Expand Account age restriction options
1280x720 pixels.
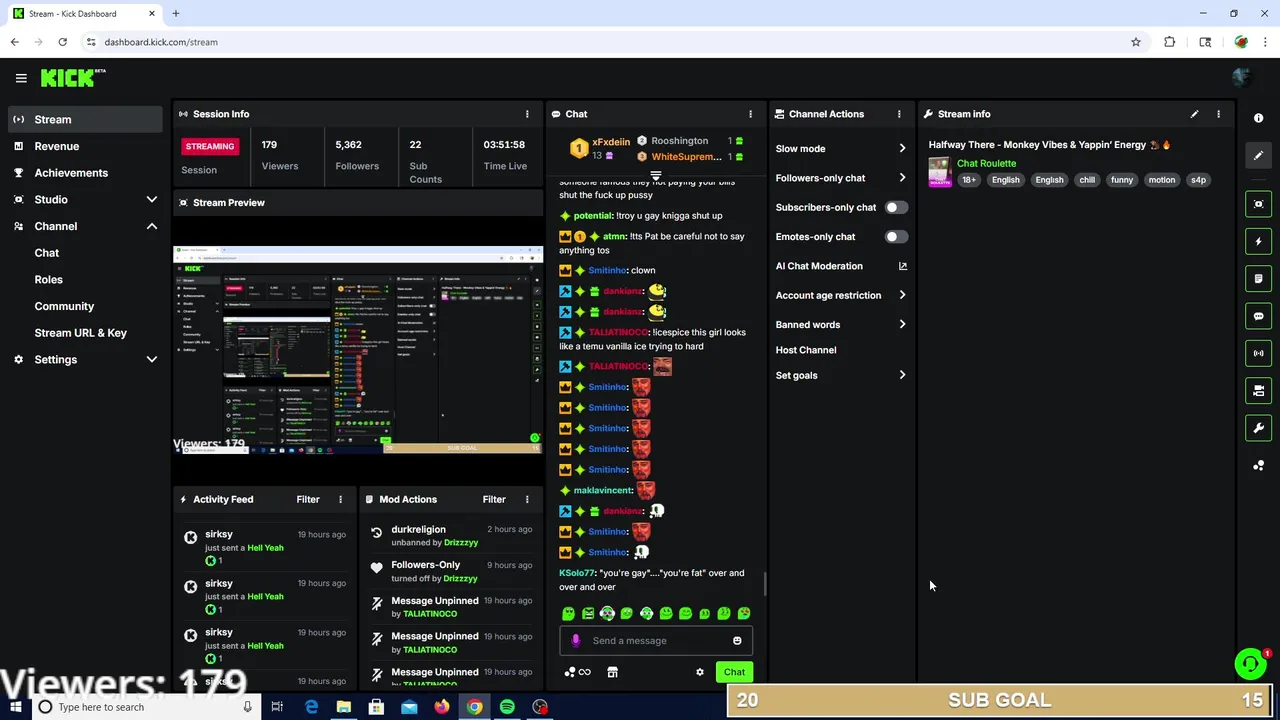point(902,295)
